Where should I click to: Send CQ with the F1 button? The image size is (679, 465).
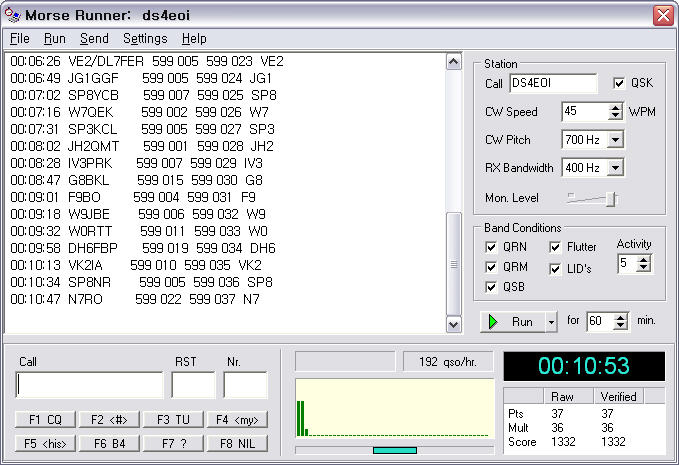coord(45,420)
